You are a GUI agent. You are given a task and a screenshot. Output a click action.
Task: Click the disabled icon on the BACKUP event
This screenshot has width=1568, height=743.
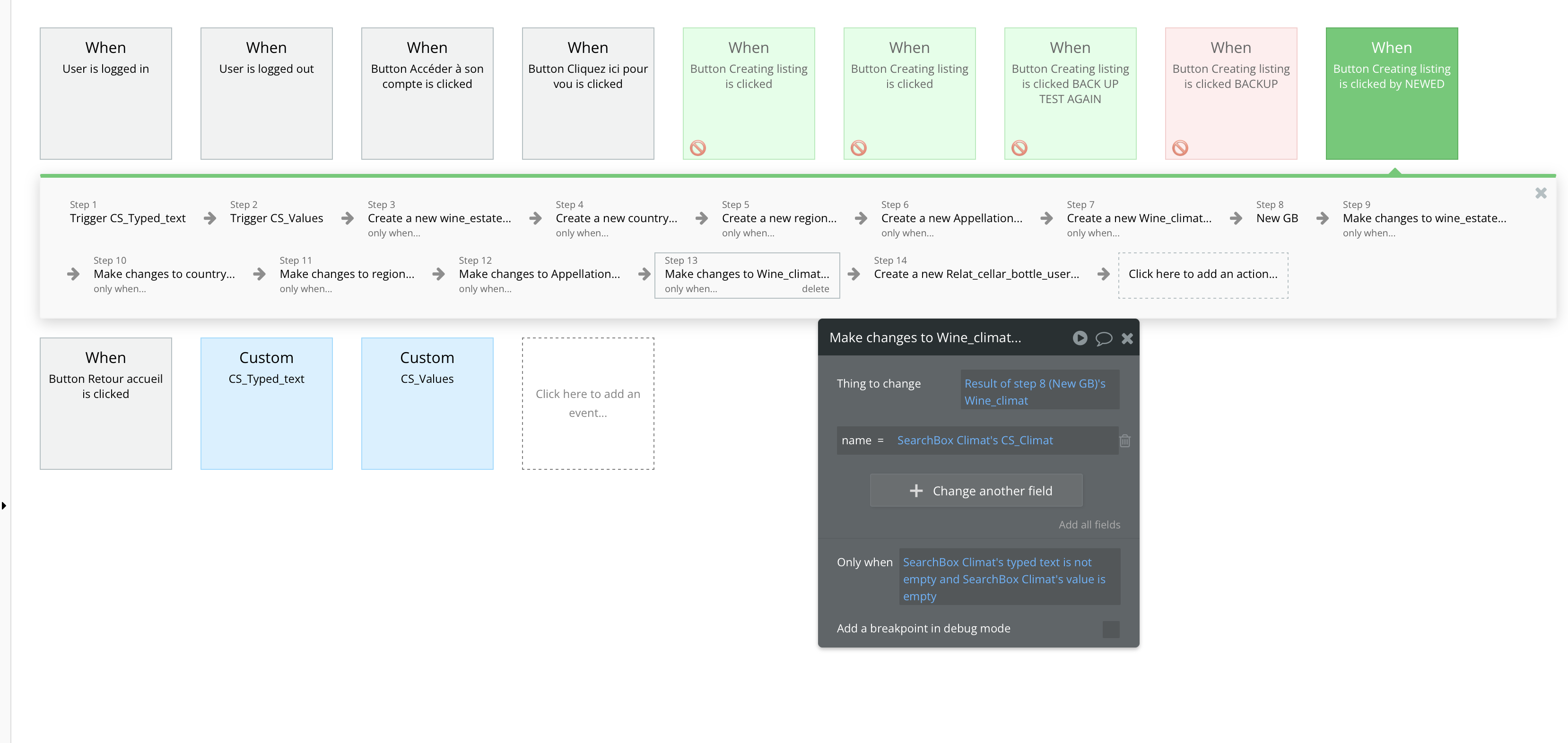(x=1180, y=148)
